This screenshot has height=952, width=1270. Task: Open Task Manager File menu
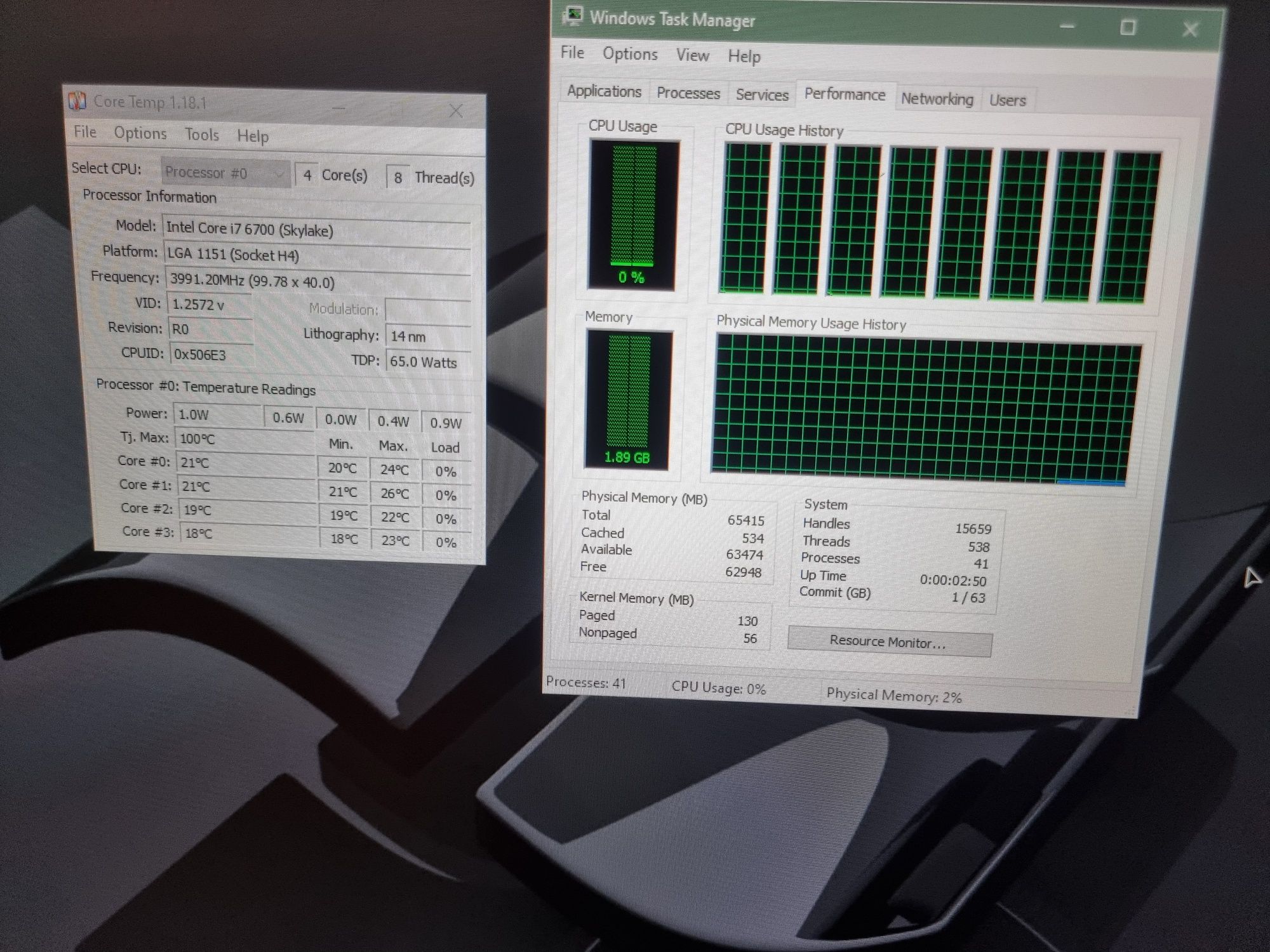coord(572,53)
